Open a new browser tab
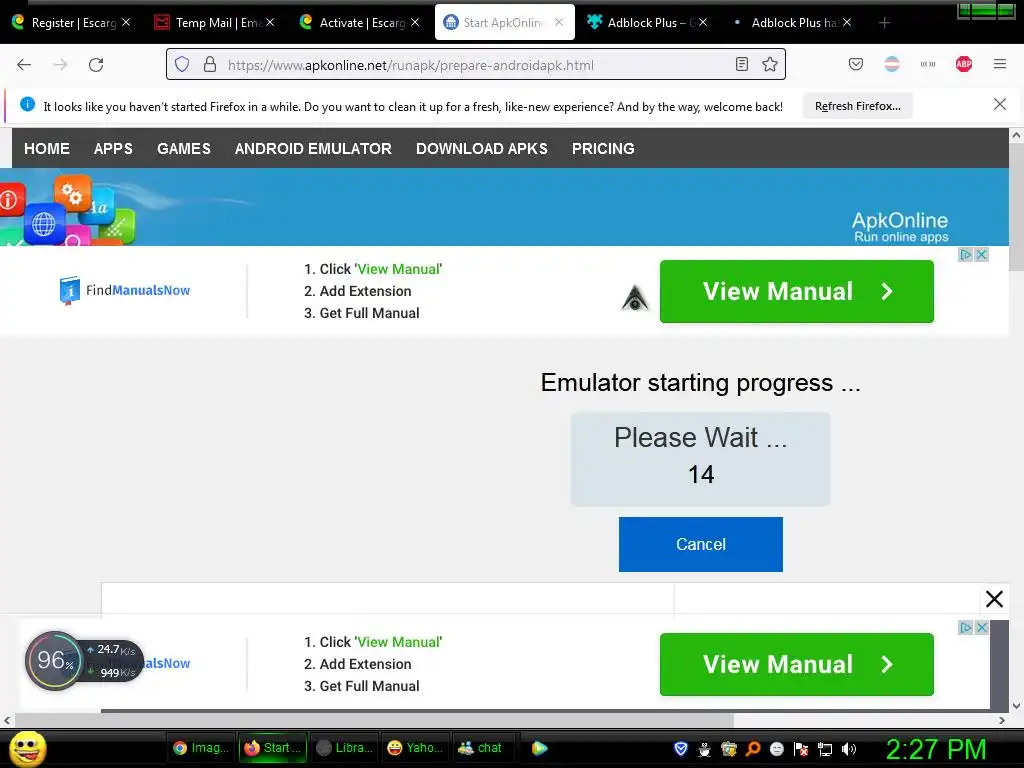 (884, 23)
